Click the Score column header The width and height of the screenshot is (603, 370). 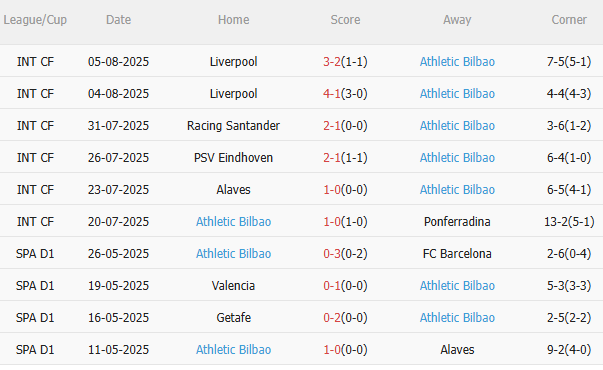click(345, 20)
